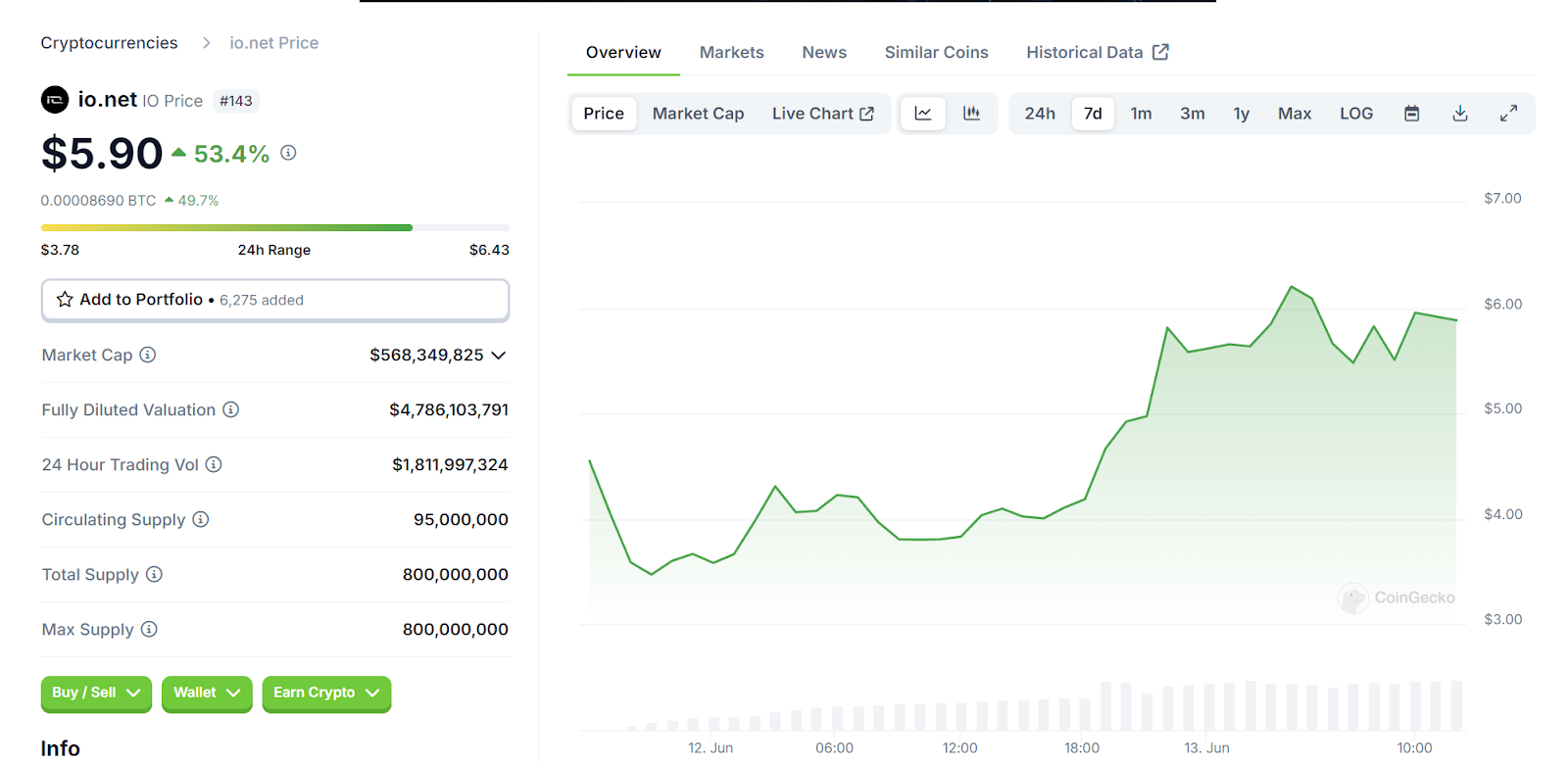Show Market Cap info tooltip icon
The width and height of the screenshot is (1568, 763).
tap(148, 355)
